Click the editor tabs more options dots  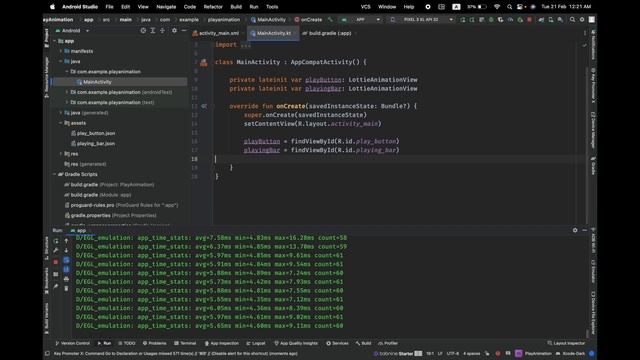[x=584, y=33]
